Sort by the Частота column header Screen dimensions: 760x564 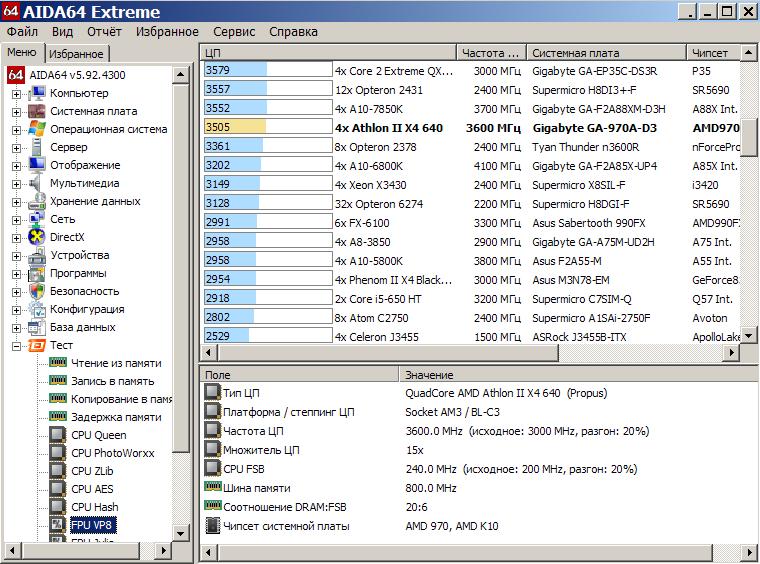tap(491, 53)
